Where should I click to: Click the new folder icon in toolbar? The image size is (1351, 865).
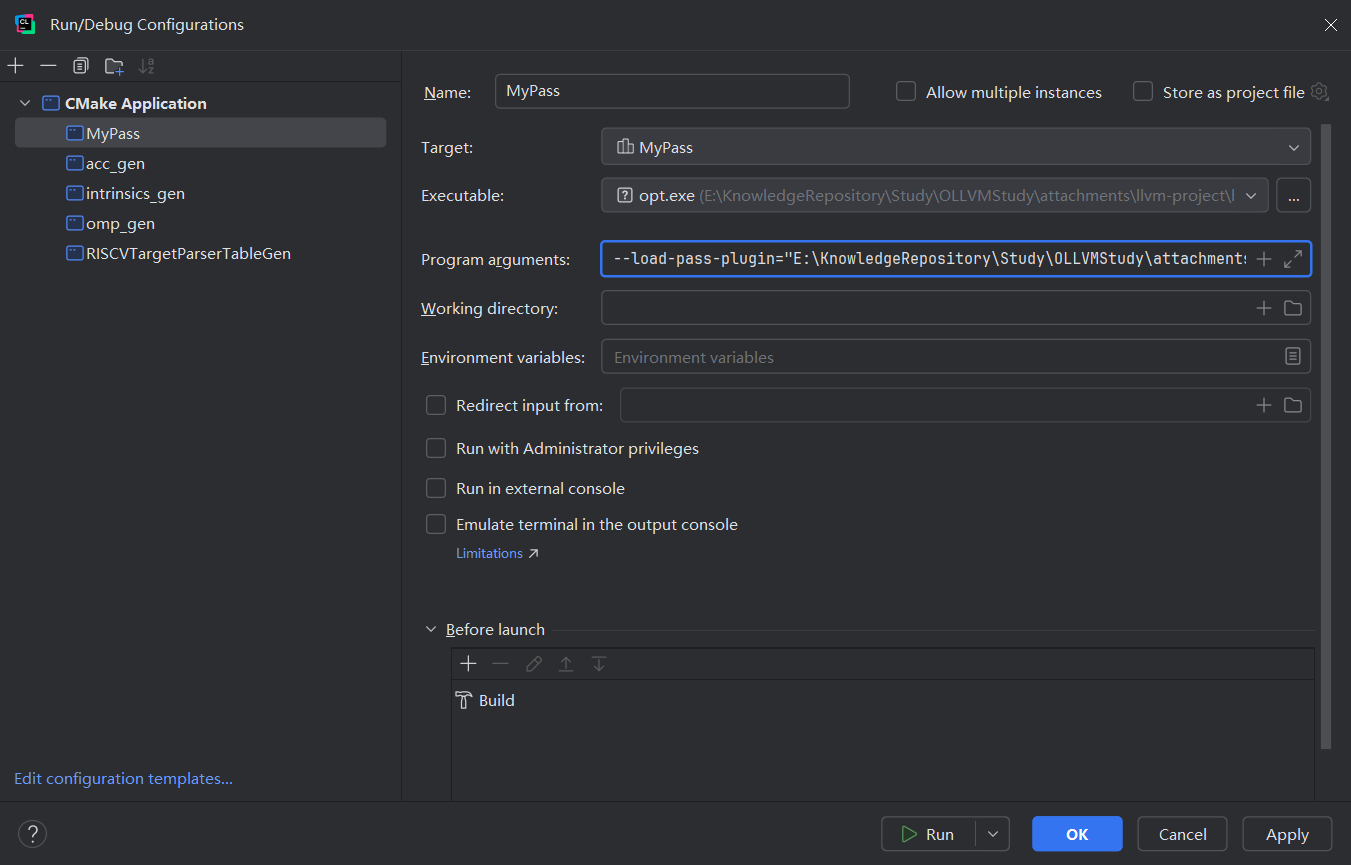click(114, 66)
